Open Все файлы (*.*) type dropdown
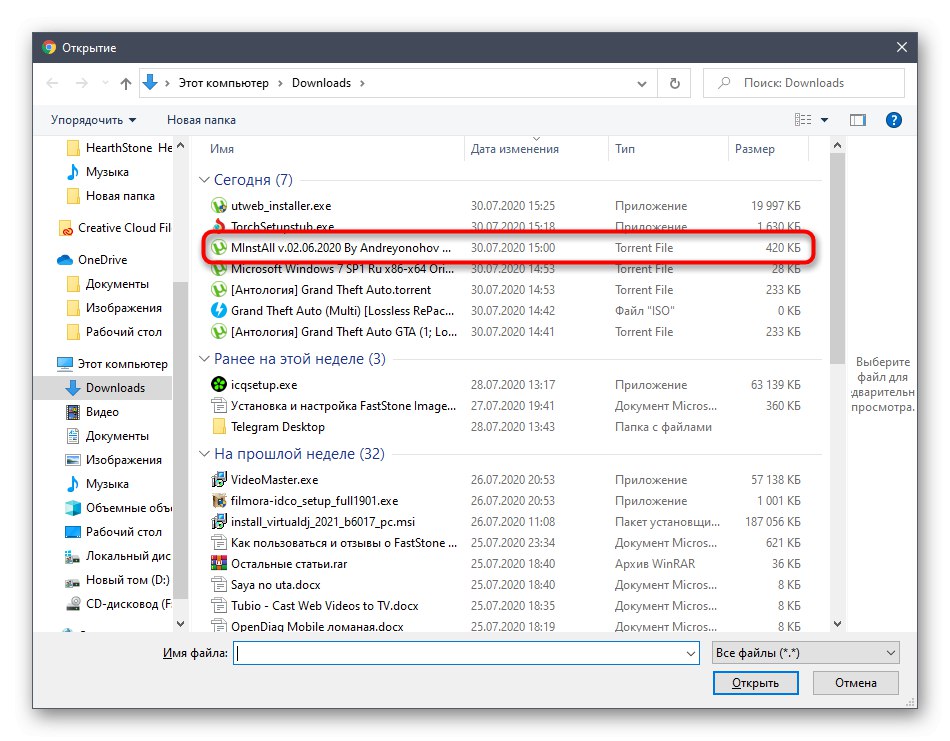 click(x=805, y=653)
